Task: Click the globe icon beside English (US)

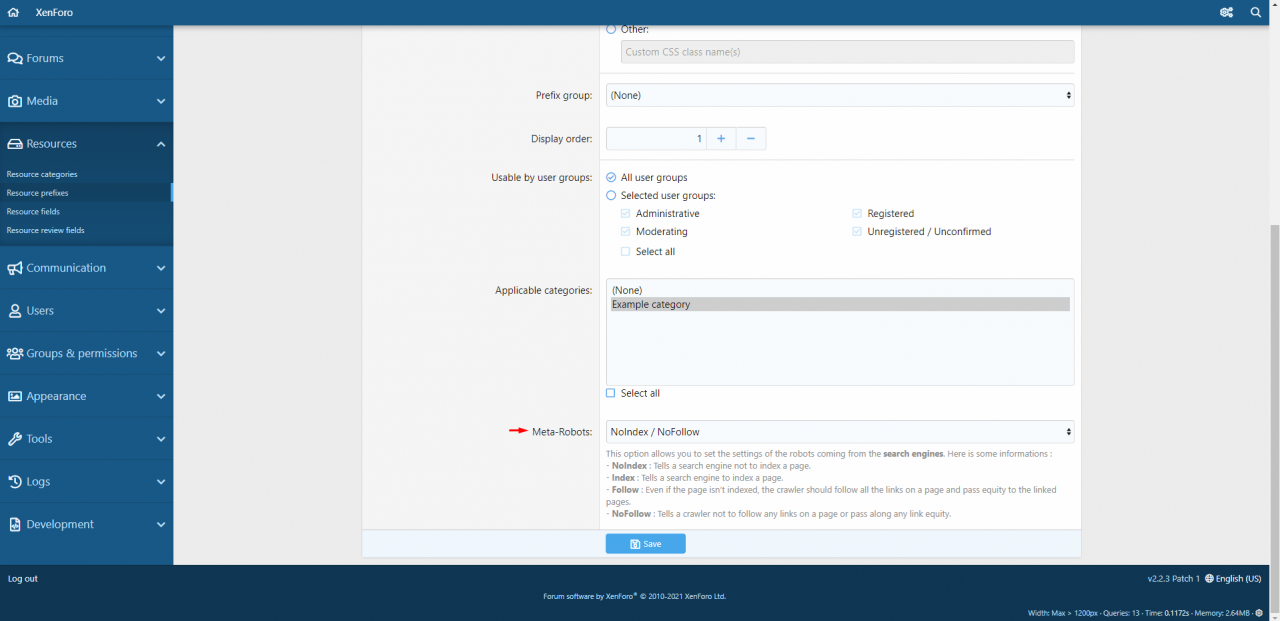Action: coord(1209,578)
